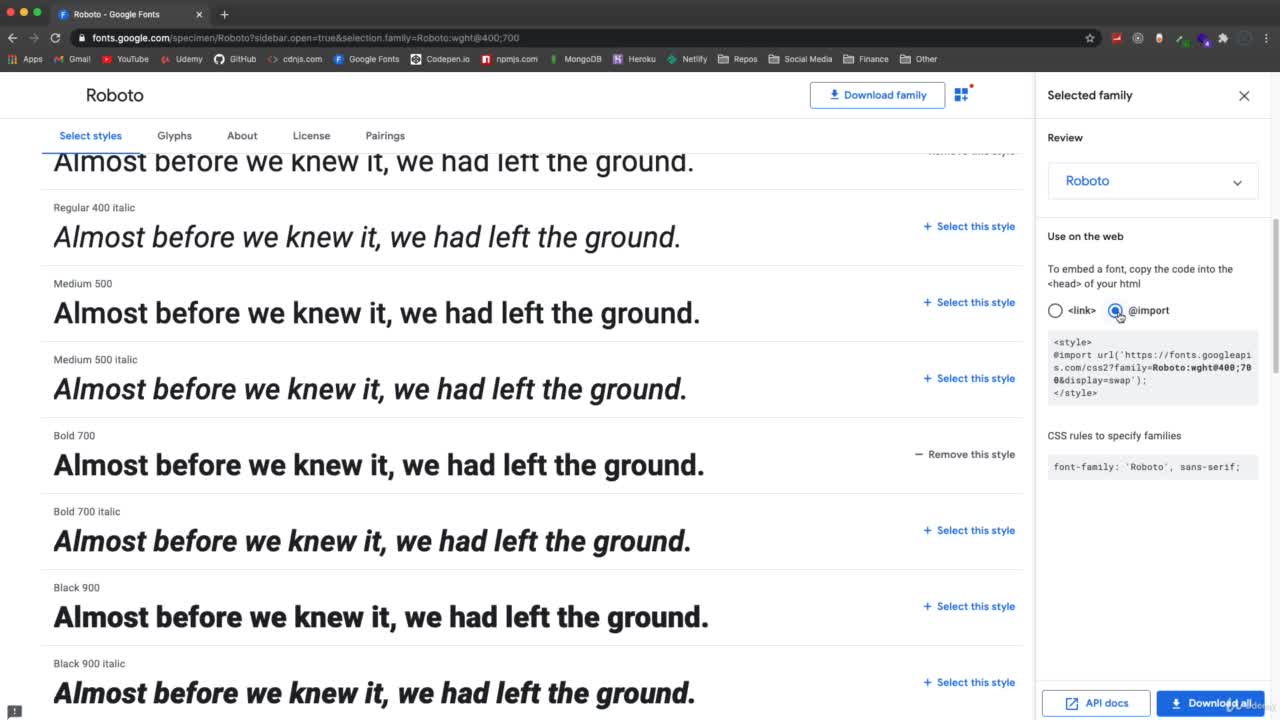Select the Regular 400 italic style
Viewport: 1280px width, 720px height.
(969, 226)
